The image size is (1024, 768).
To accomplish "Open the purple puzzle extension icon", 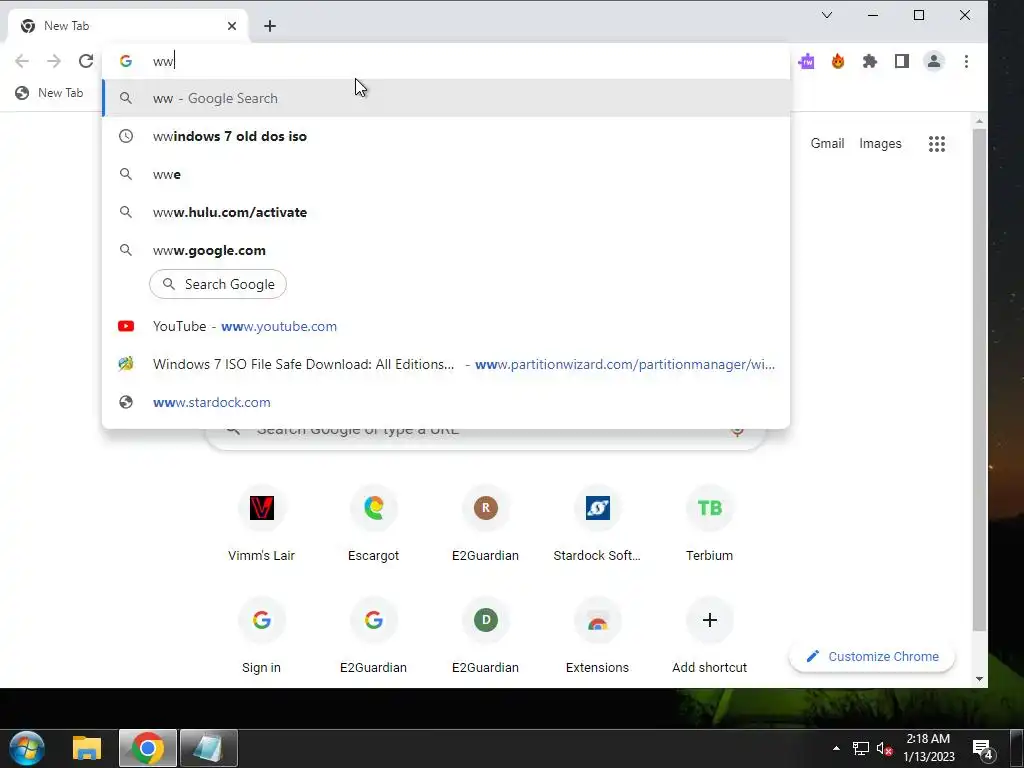I will click(x=807, y=61).
